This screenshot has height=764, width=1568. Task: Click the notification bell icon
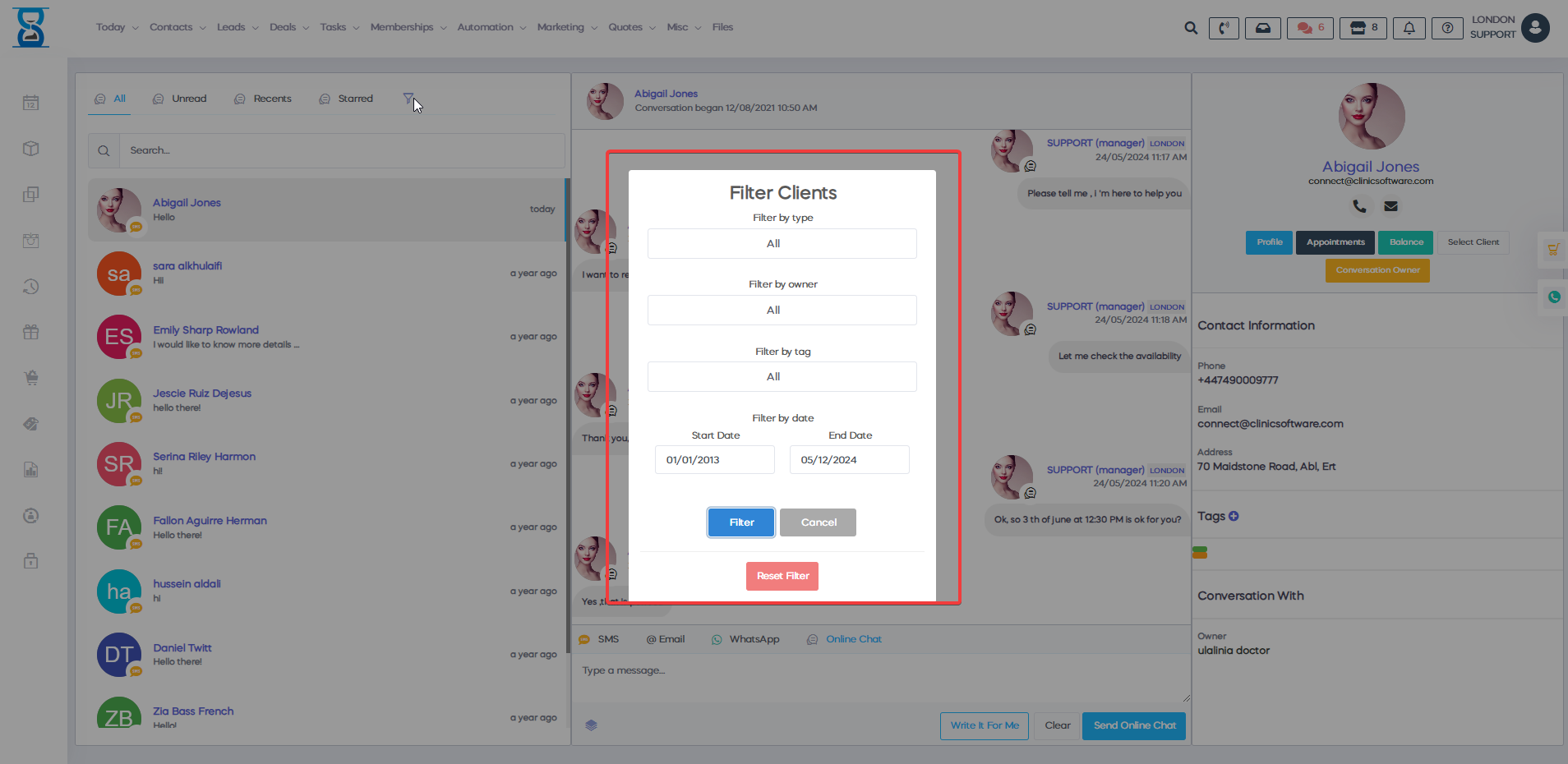pyautogui.click(x=1409, y=28)
